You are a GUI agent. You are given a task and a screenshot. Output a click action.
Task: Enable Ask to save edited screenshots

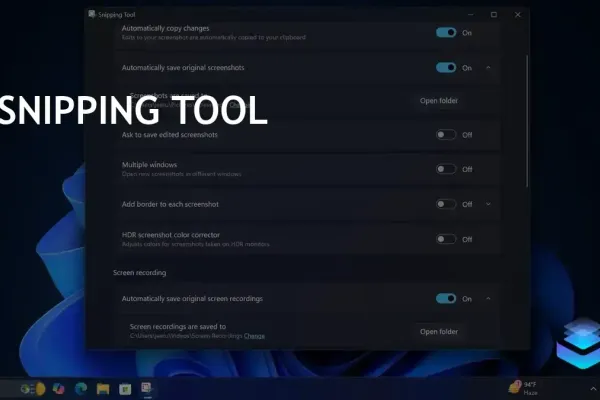click(x=446, y=135)
